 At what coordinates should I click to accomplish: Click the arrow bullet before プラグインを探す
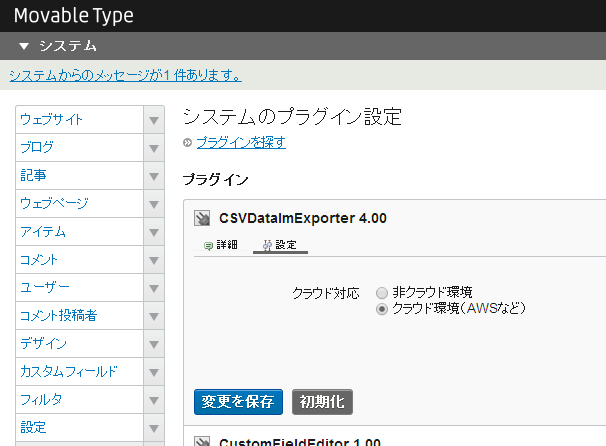tap(187, 143)
